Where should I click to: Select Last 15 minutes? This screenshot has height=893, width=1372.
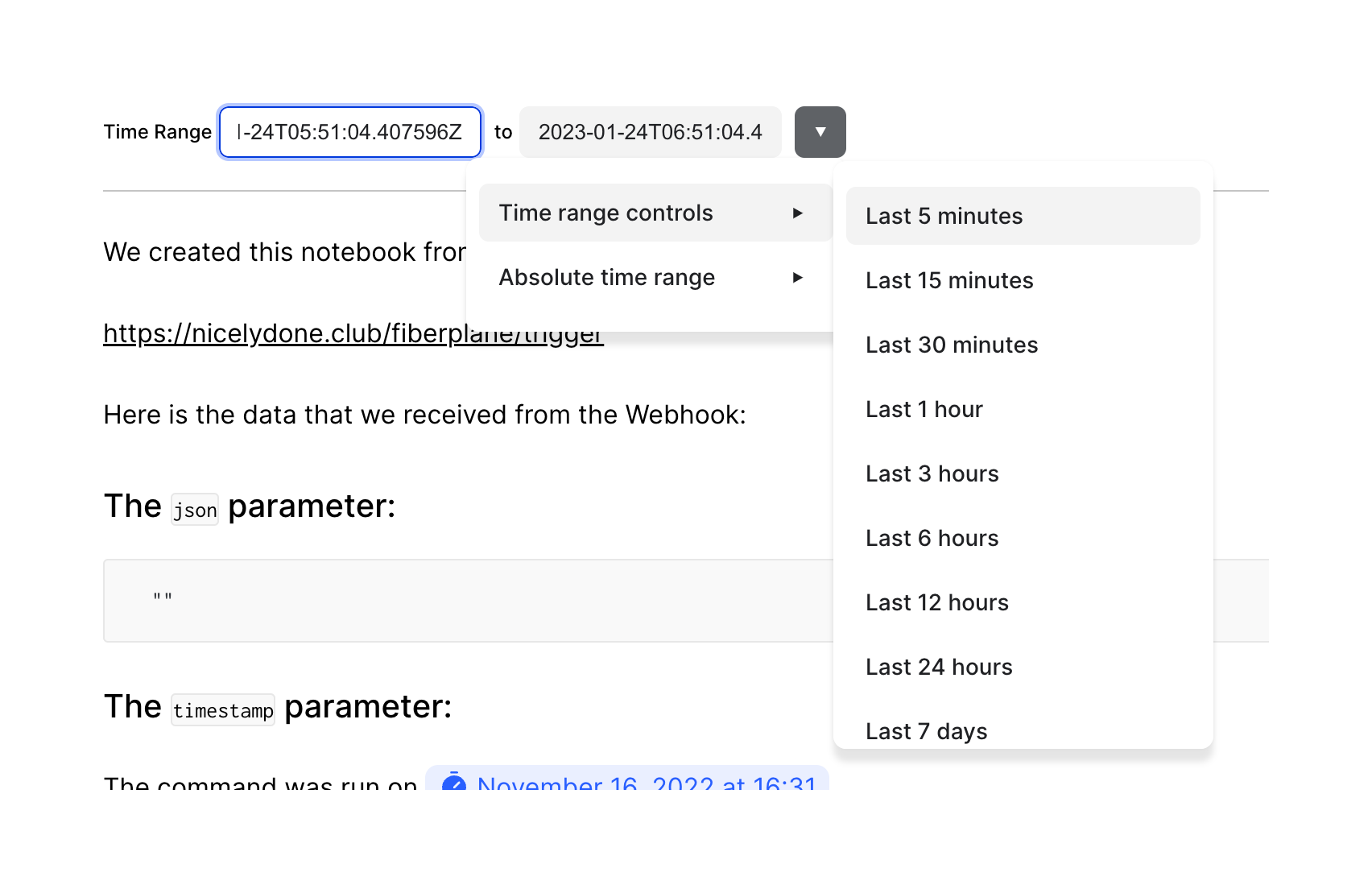949,280
